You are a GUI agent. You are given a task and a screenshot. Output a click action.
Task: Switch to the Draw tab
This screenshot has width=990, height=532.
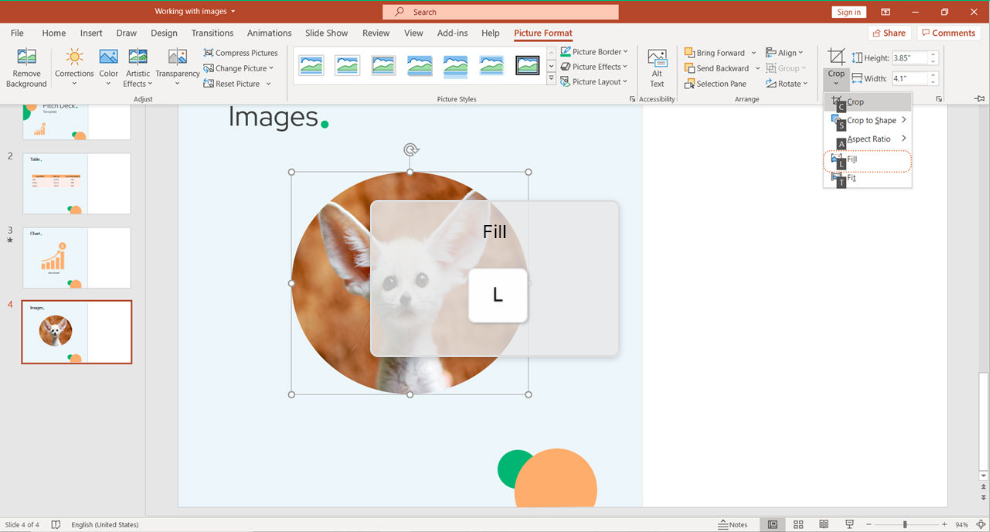126,33
